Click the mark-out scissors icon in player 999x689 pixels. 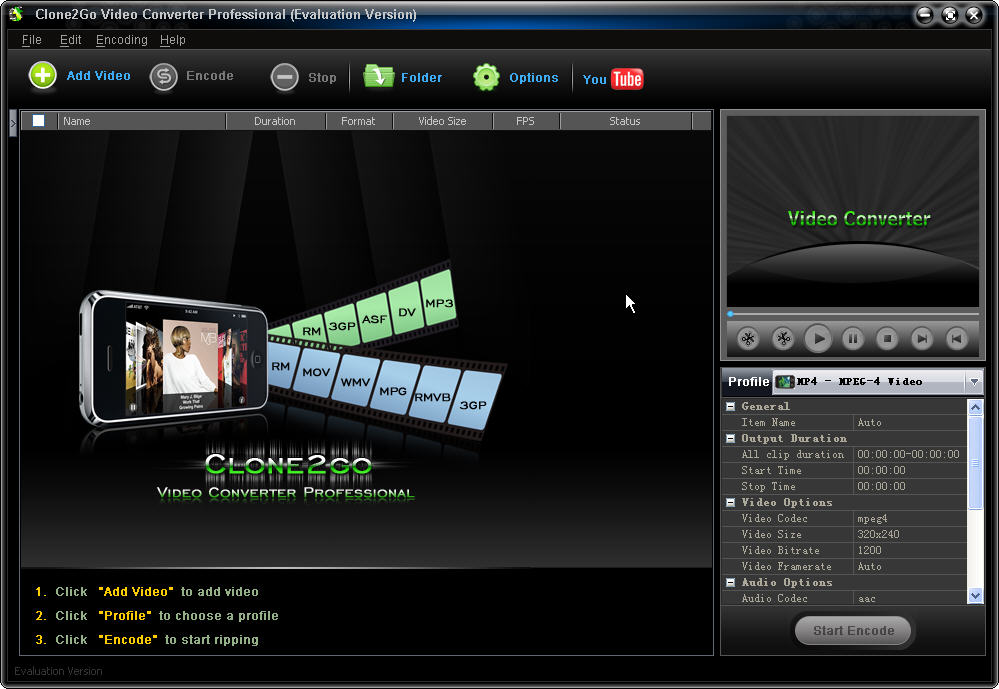[783, 338]
